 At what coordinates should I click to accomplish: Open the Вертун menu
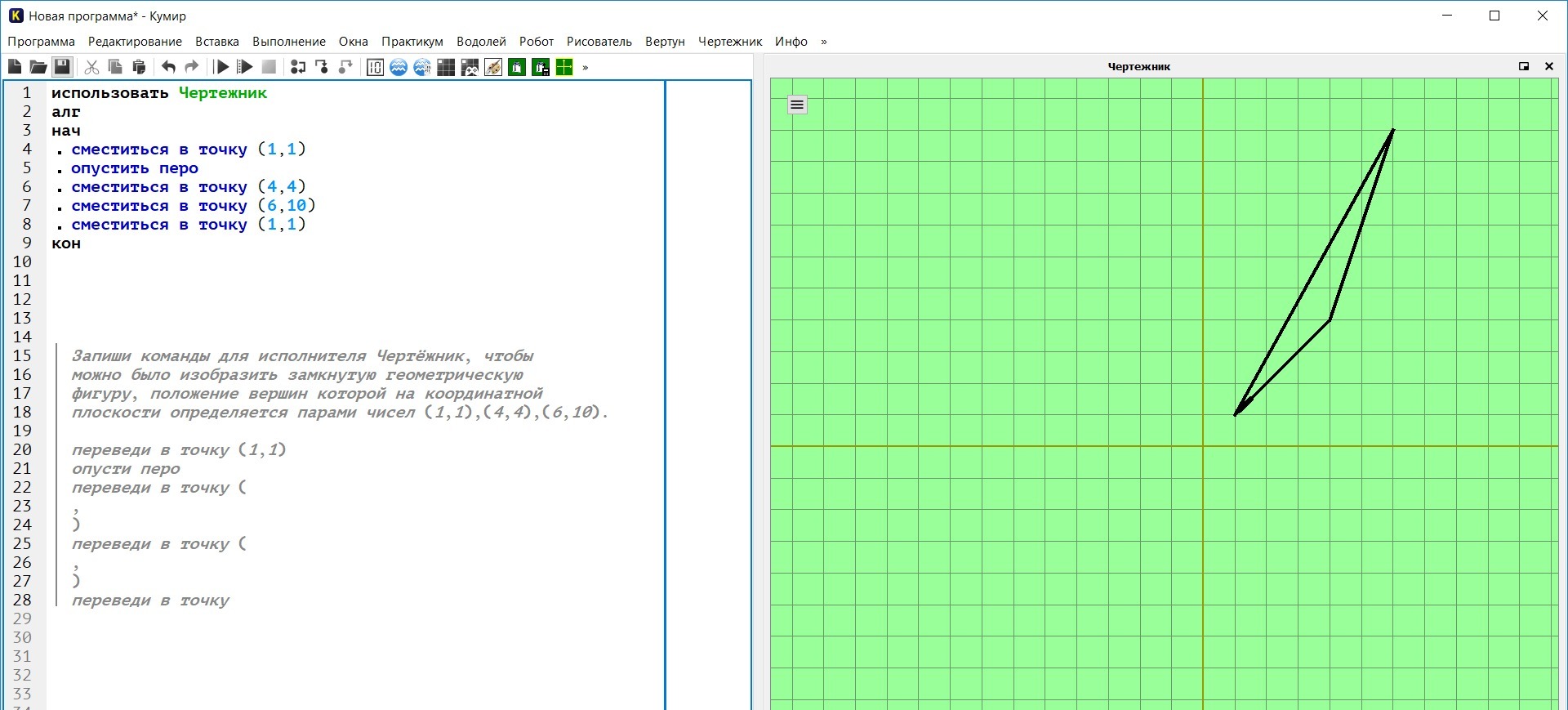coord(665,42)
